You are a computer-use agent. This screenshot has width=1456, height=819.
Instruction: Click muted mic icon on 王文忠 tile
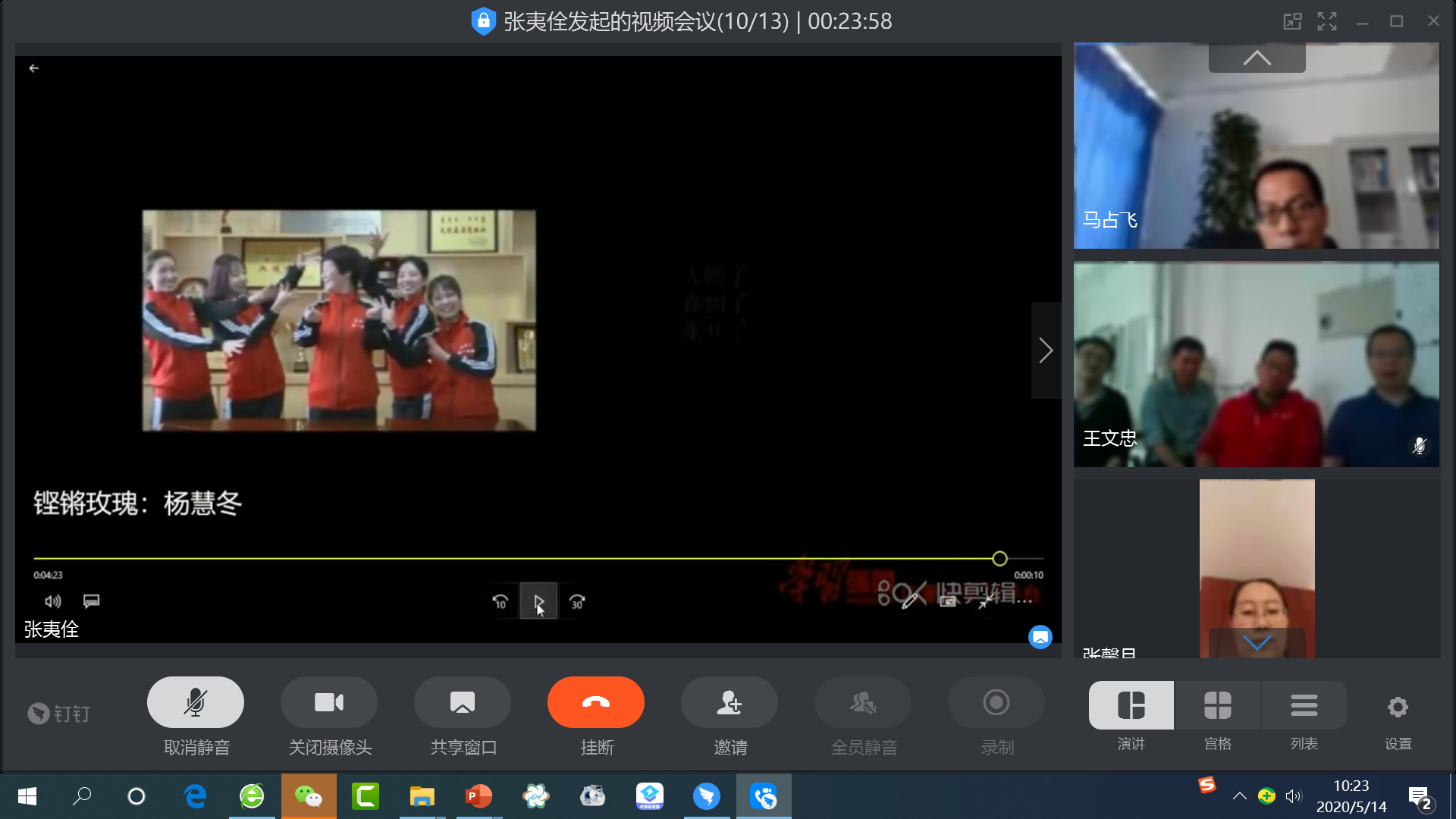pos(1419,445)
